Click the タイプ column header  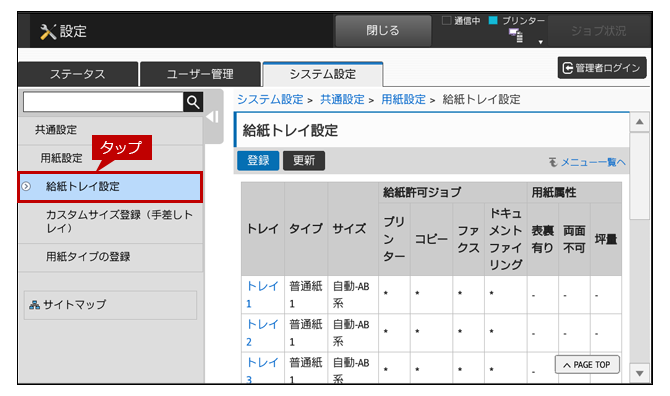(x=306, y=229)
